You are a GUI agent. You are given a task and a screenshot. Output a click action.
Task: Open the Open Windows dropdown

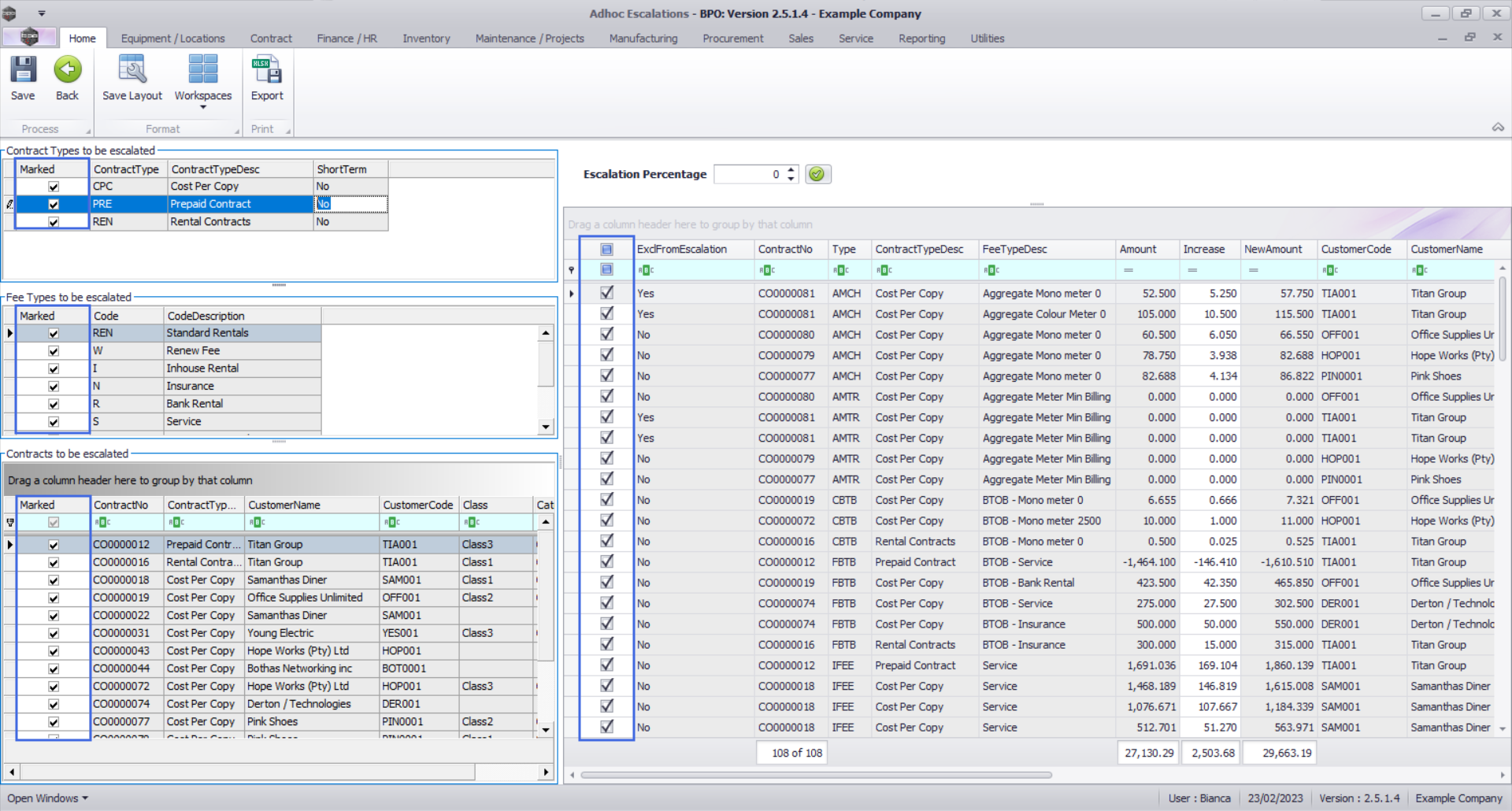click(x=47, y=798)
